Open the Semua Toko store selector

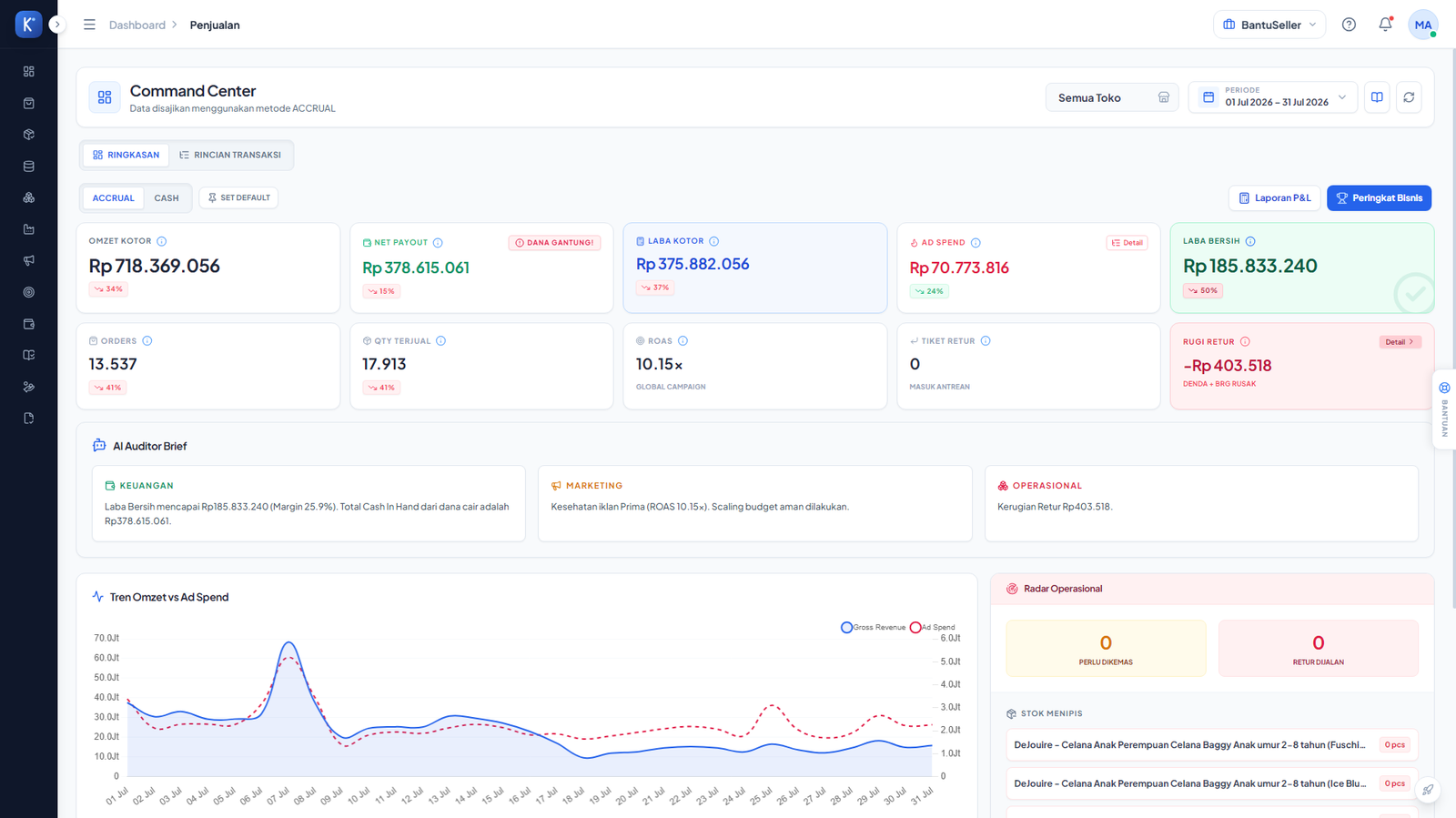coord(1112,97)
